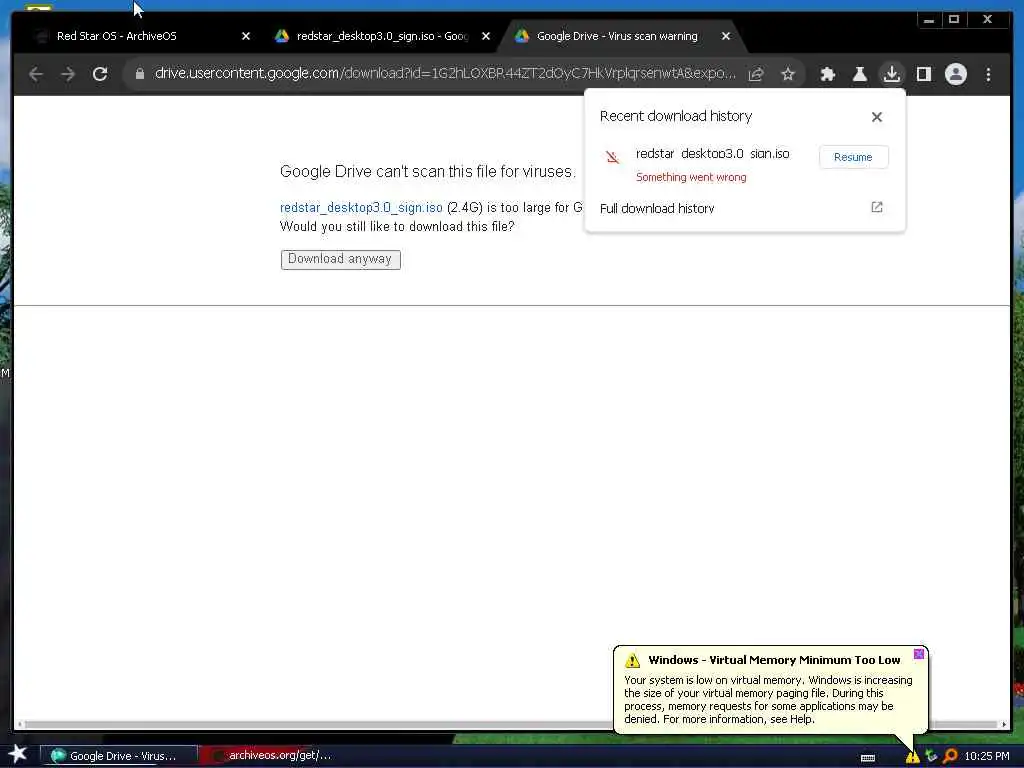Close the Virus scan warning tab
This screenshot has width=1024, height=768.
tap(726, 37)
